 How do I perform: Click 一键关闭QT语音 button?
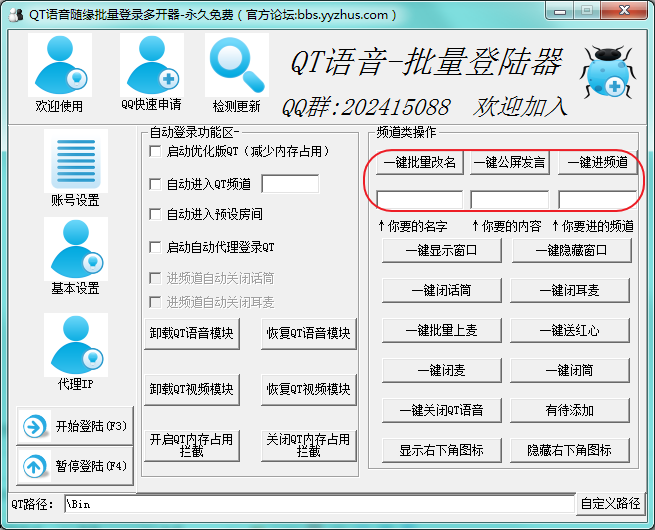coord(442,411)
